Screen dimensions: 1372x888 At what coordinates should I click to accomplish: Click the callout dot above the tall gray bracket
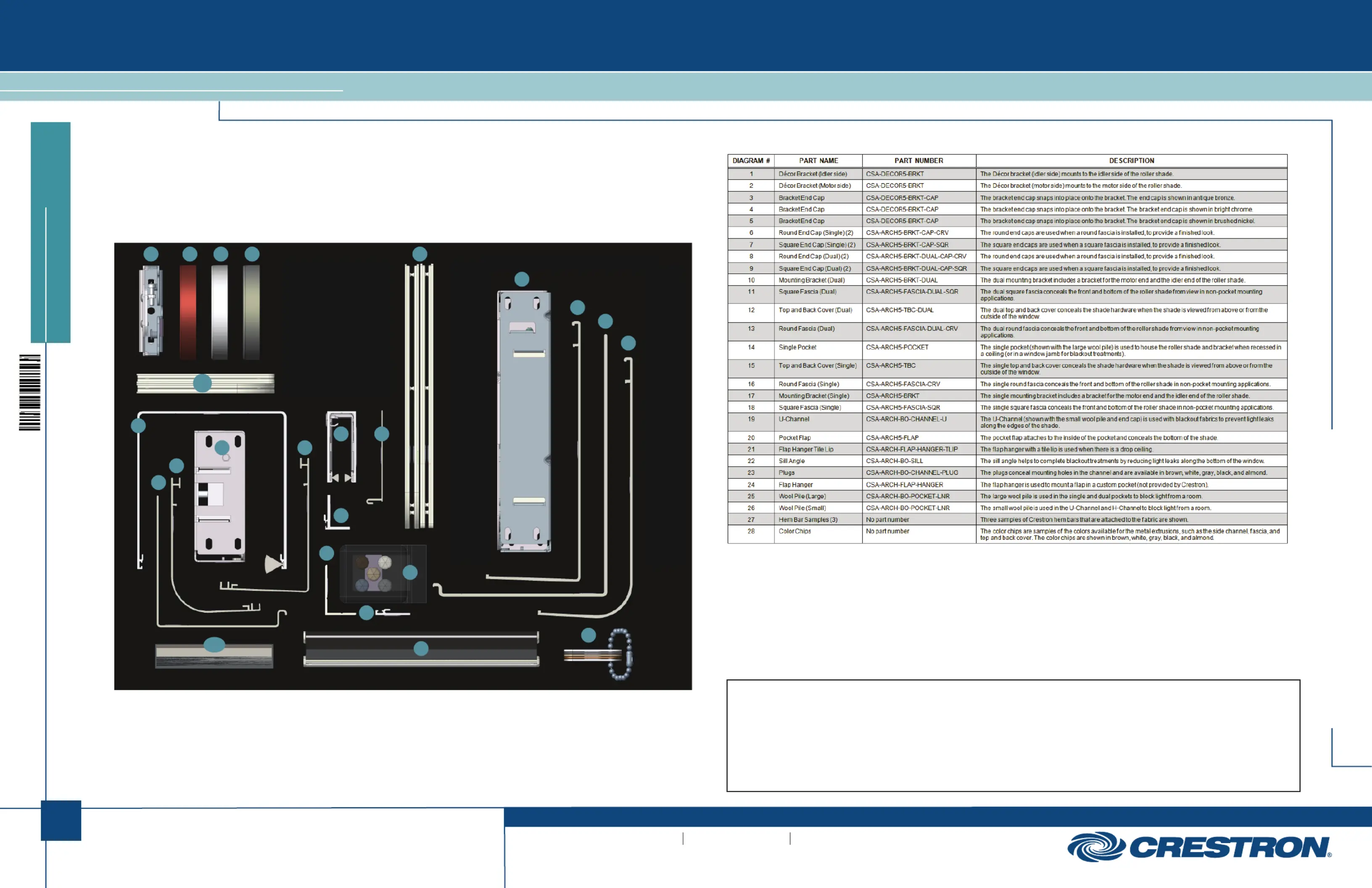pyautogui.click(x=522, y=280)
